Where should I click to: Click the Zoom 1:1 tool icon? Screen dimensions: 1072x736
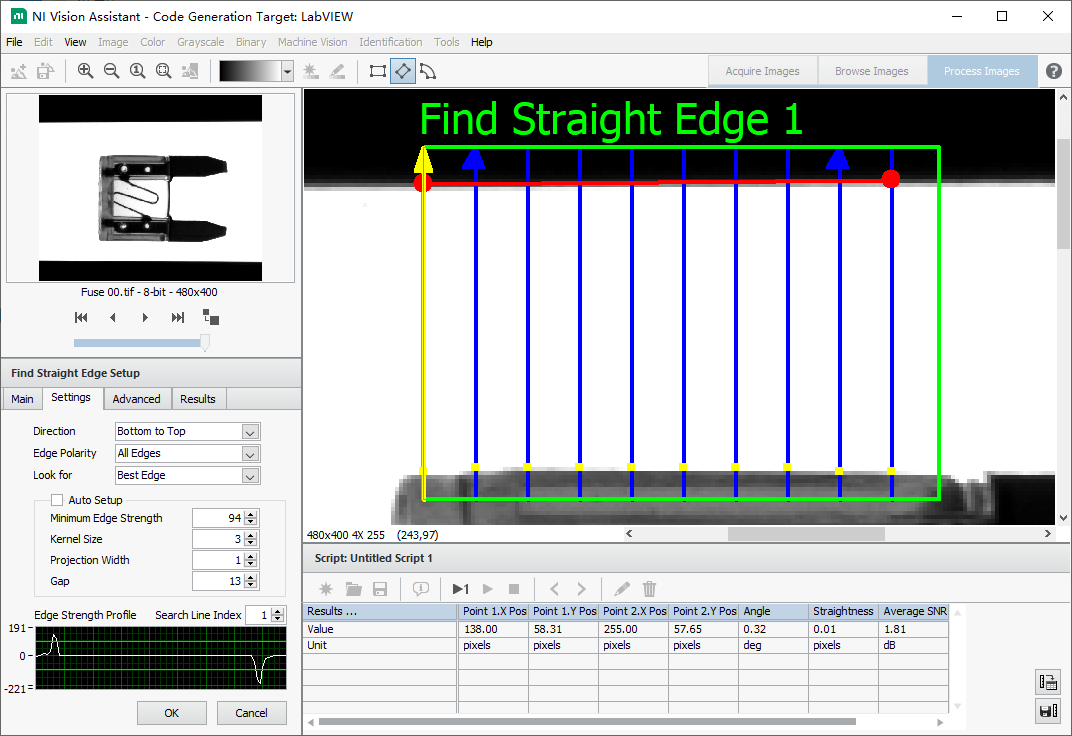(137, 71)
